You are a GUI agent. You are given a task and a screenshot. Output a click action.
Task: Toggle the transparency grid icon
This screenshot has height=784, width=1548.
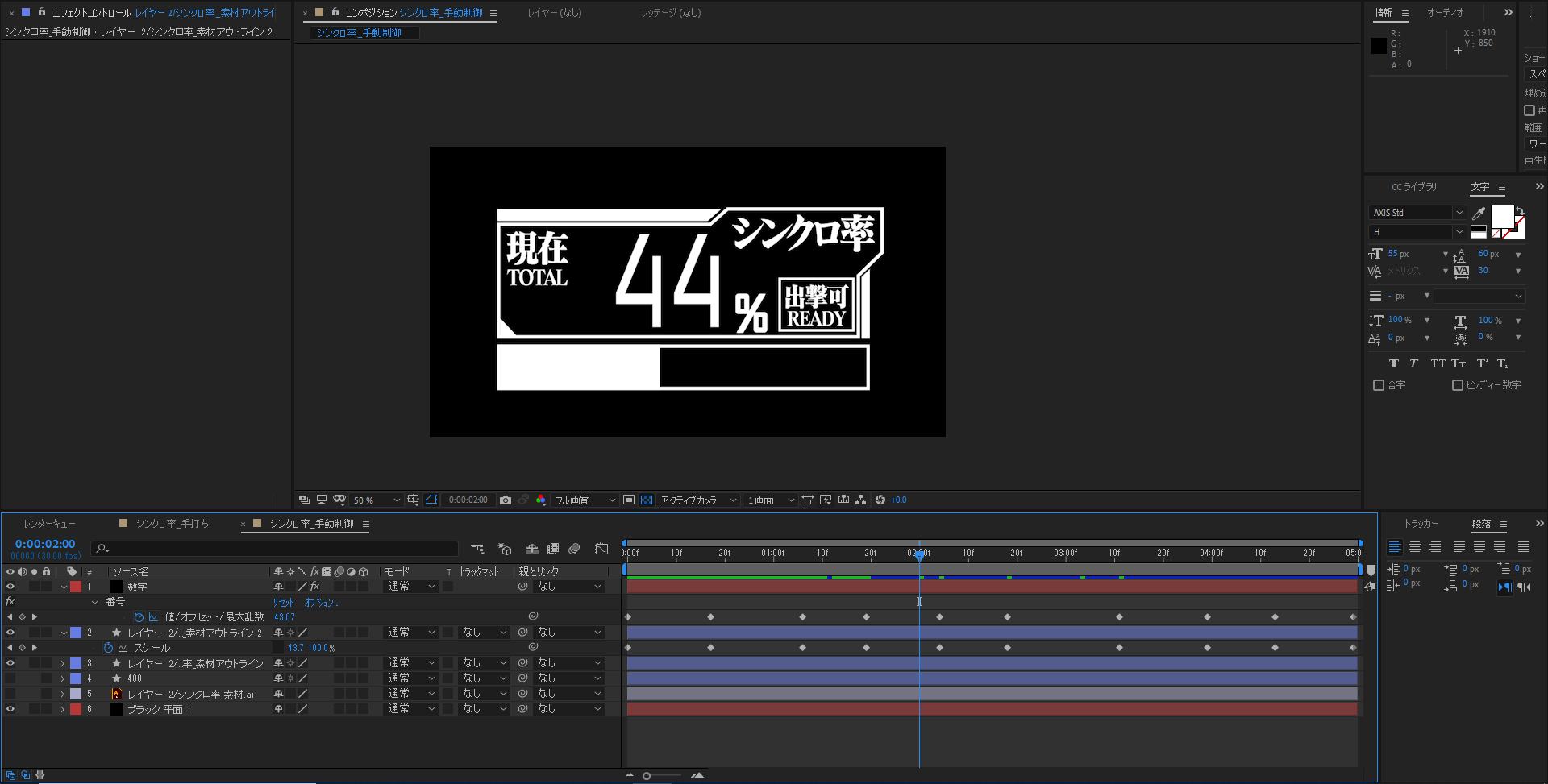click(647, 500)
